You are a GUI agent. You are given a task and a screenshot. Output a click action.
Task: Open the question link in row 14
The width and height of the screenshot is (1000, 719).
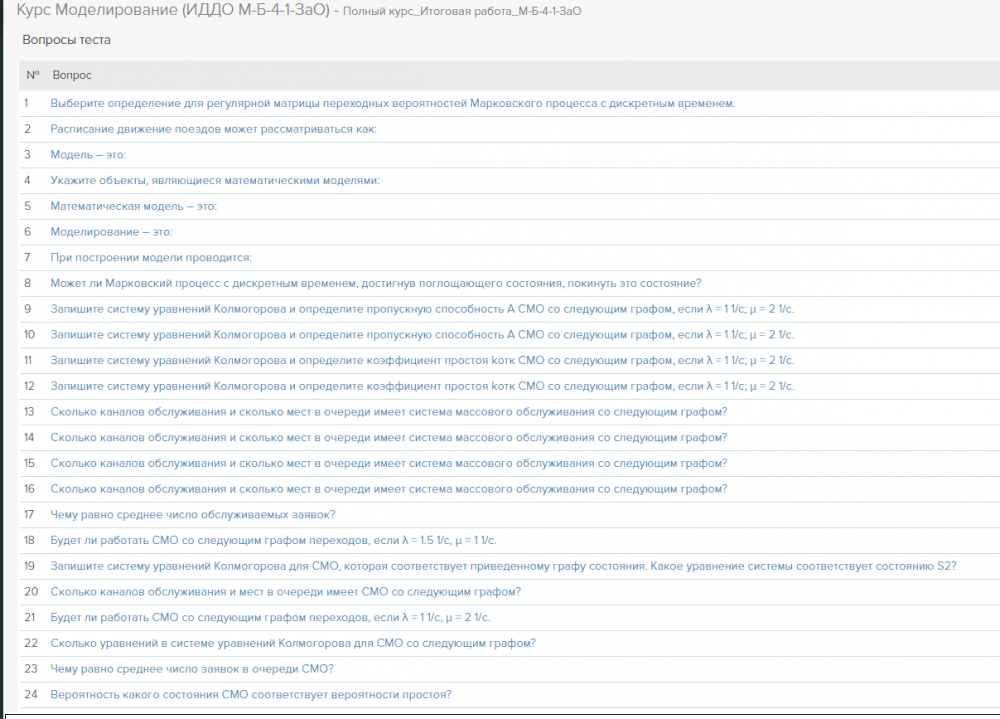coord(389,438)
